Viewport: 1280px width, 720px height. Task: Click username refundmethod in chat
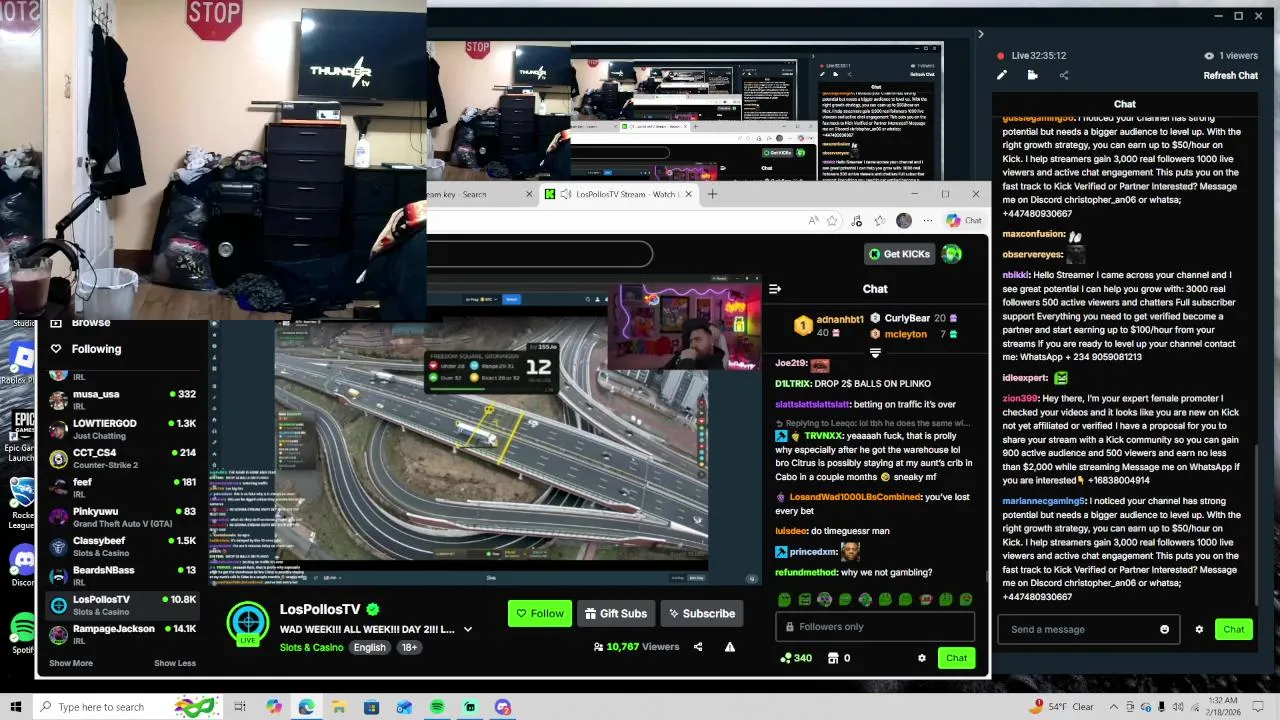806,572
